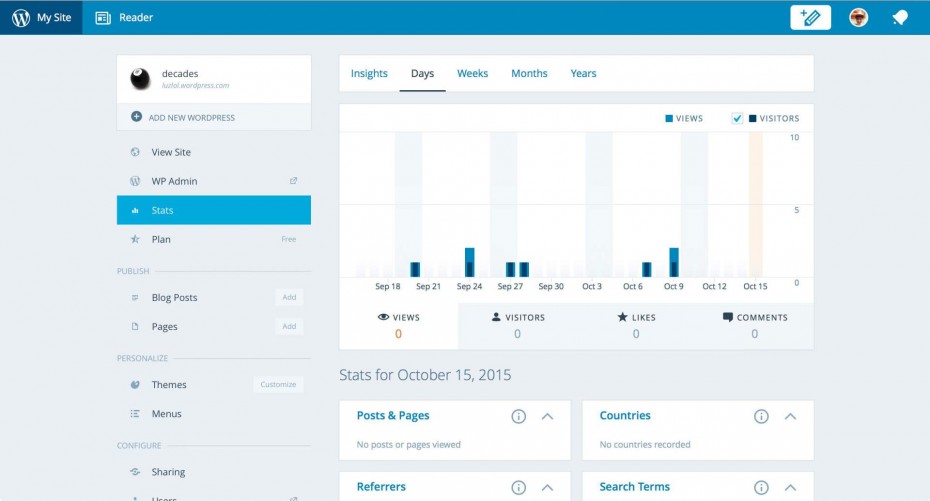Select the Days tab
The width and height of the screenshot is (930, 501).
pos(422,74)
